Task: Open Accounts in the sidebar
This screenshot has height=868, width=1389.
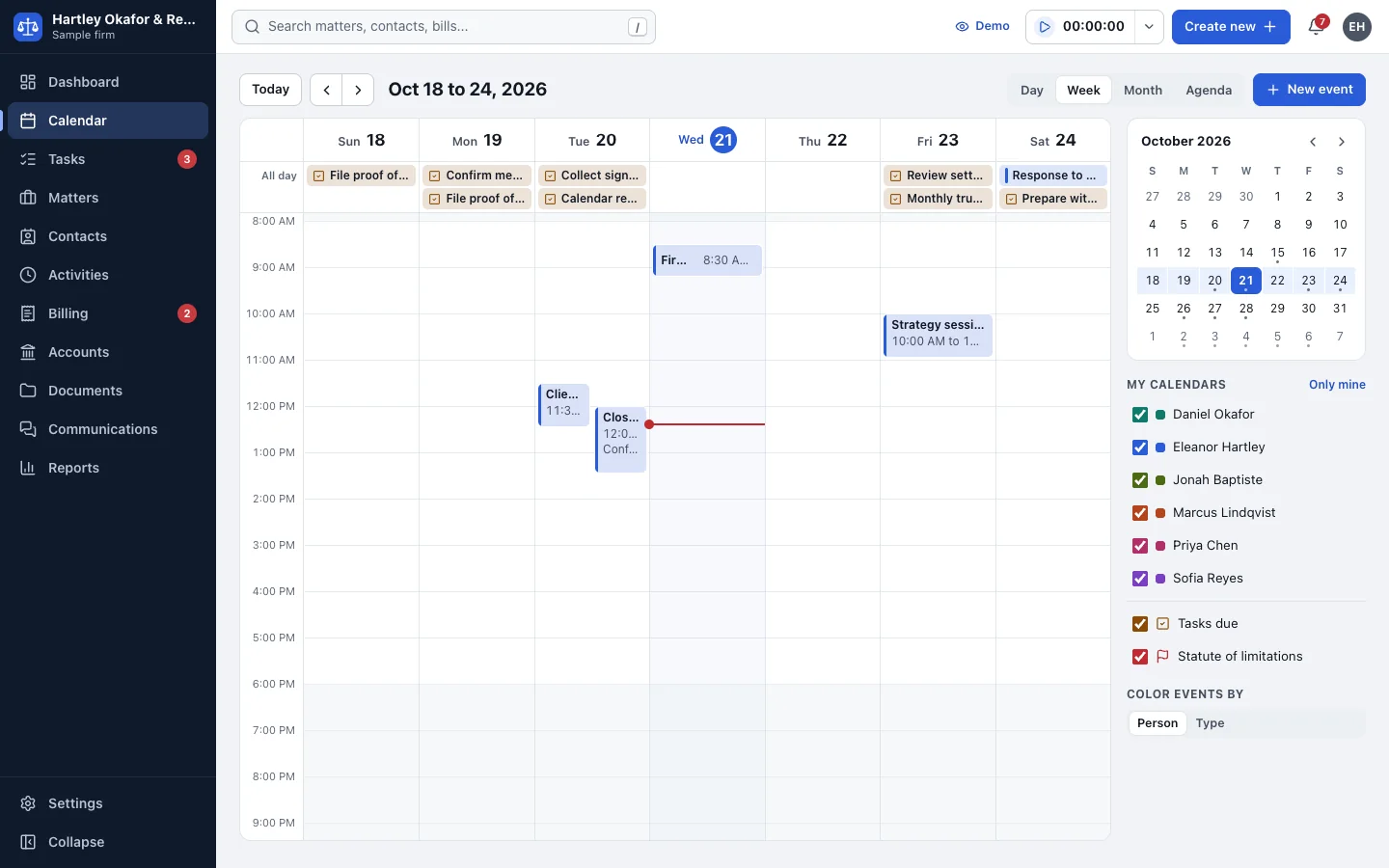Action: click(108, 352)
